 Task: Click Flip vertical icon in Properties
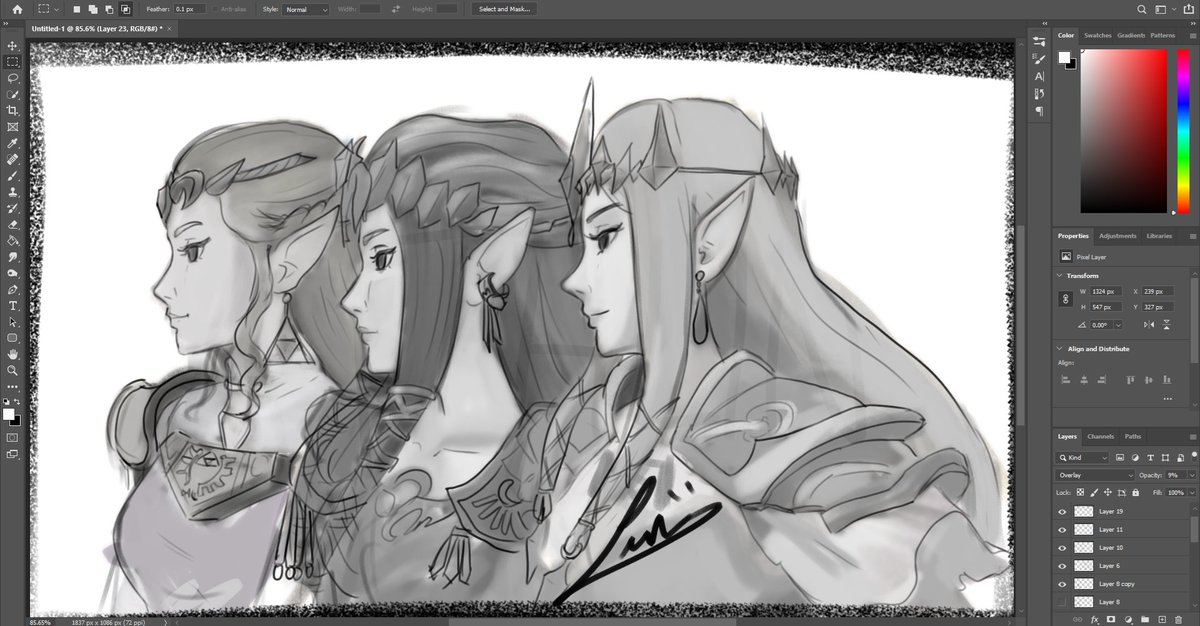pyautogui.click(x=1168, y=324)
